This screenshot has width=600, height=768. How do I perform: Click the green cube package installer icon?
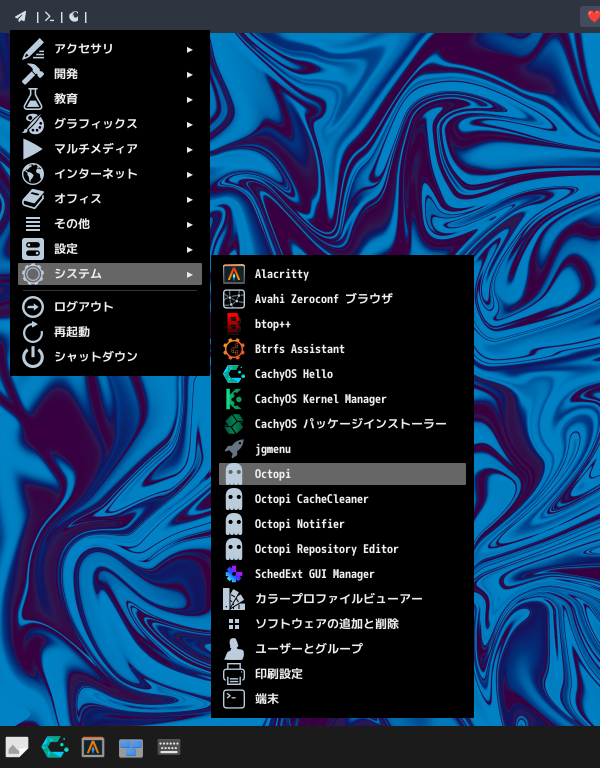pos(234,424)
